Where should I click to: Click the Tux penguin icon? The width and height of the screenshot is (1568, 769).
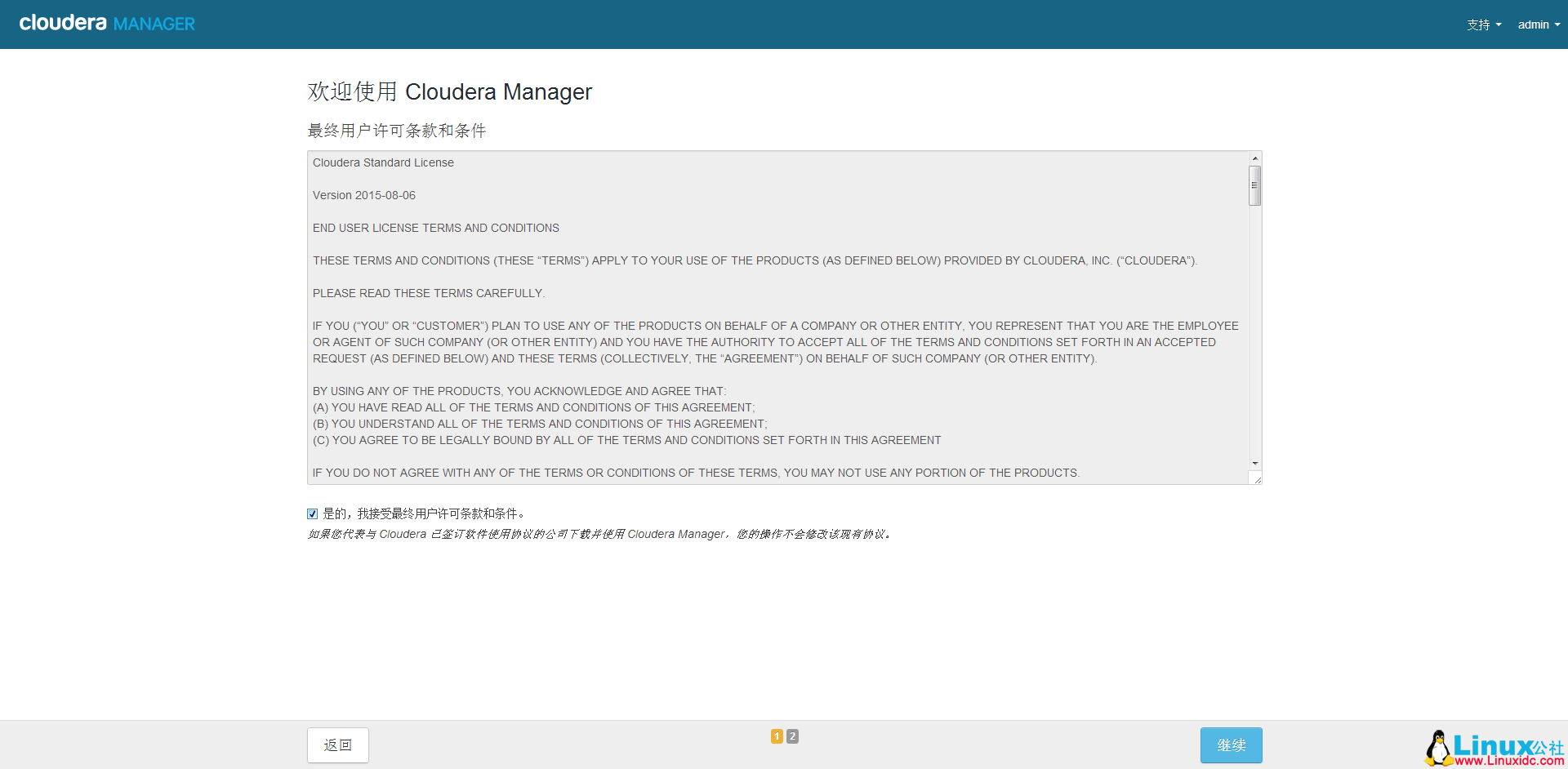click(1437, 748)
